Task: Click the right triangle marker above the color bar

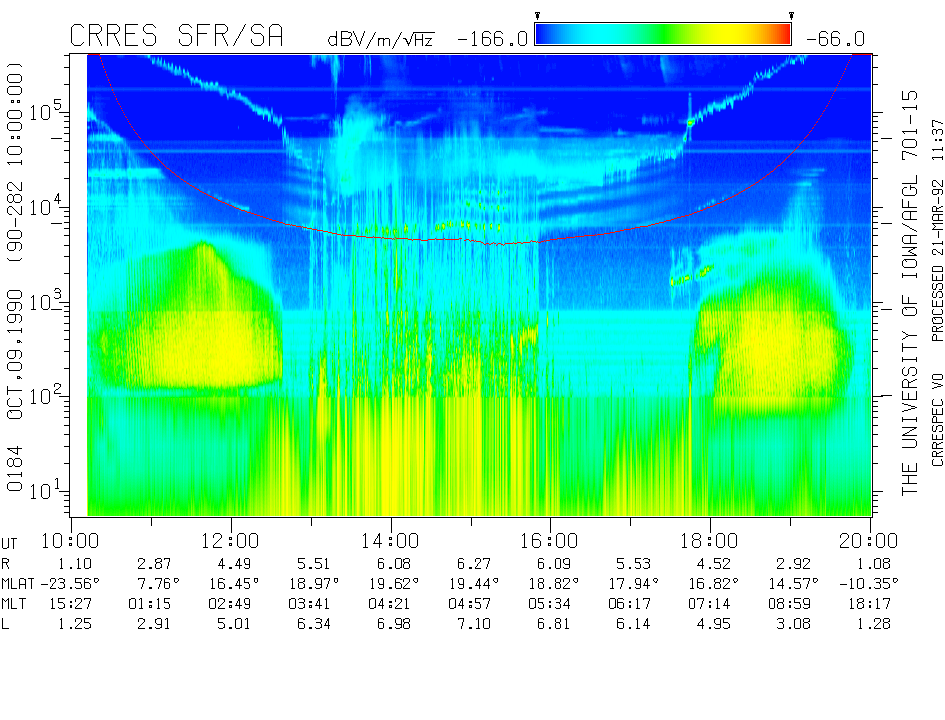Action: coord(791,16)
